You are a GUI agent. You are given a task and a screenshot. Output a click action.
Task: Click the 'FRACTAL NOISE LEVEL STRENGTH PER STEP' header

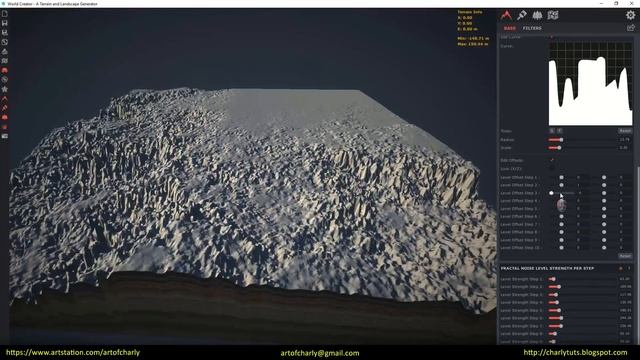pyautogui.click(x=547, y=268)
